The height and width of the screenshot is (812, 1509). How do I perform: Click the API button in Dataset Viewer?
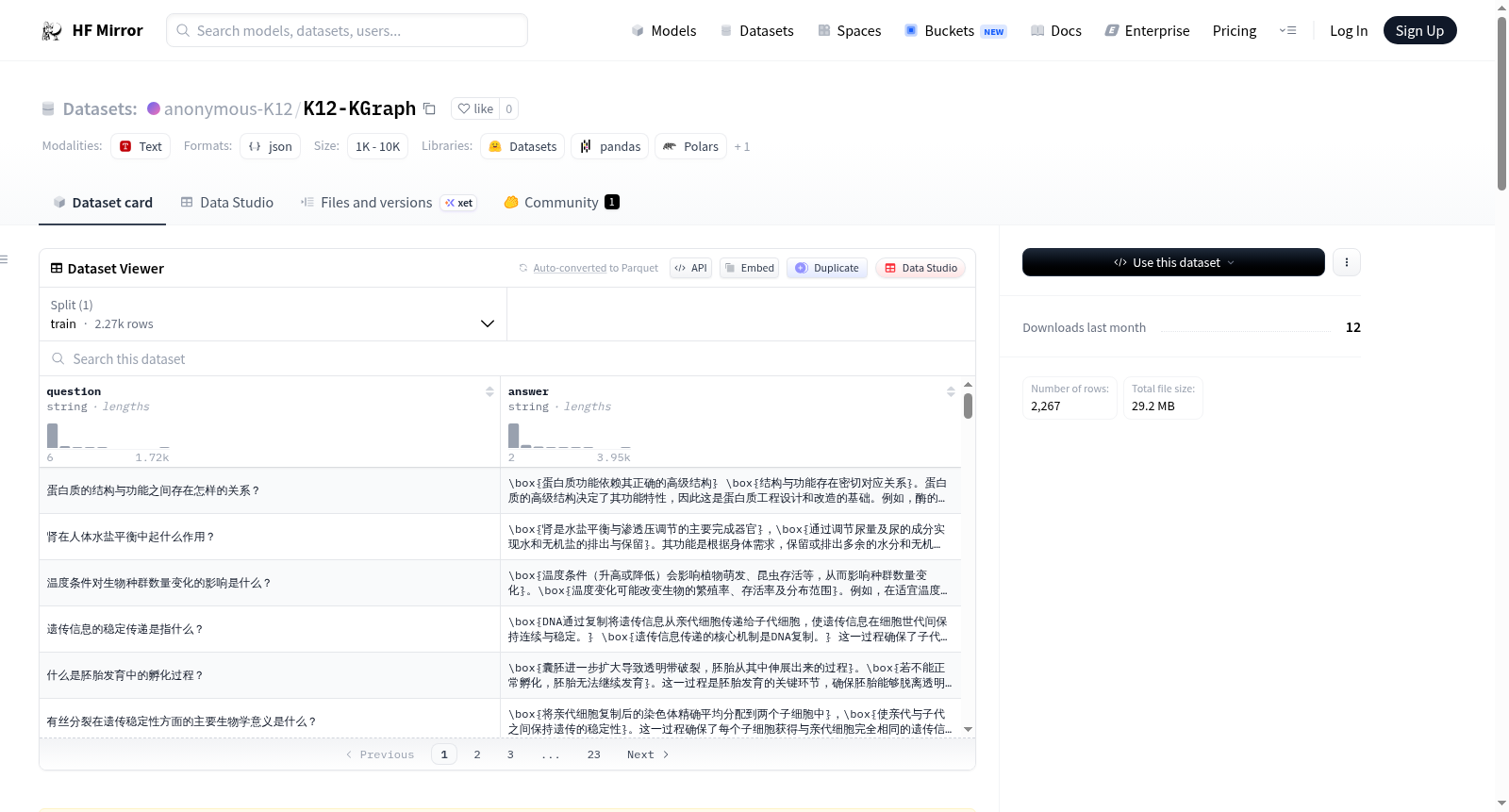pyautogui.click(x=690, y=268)
